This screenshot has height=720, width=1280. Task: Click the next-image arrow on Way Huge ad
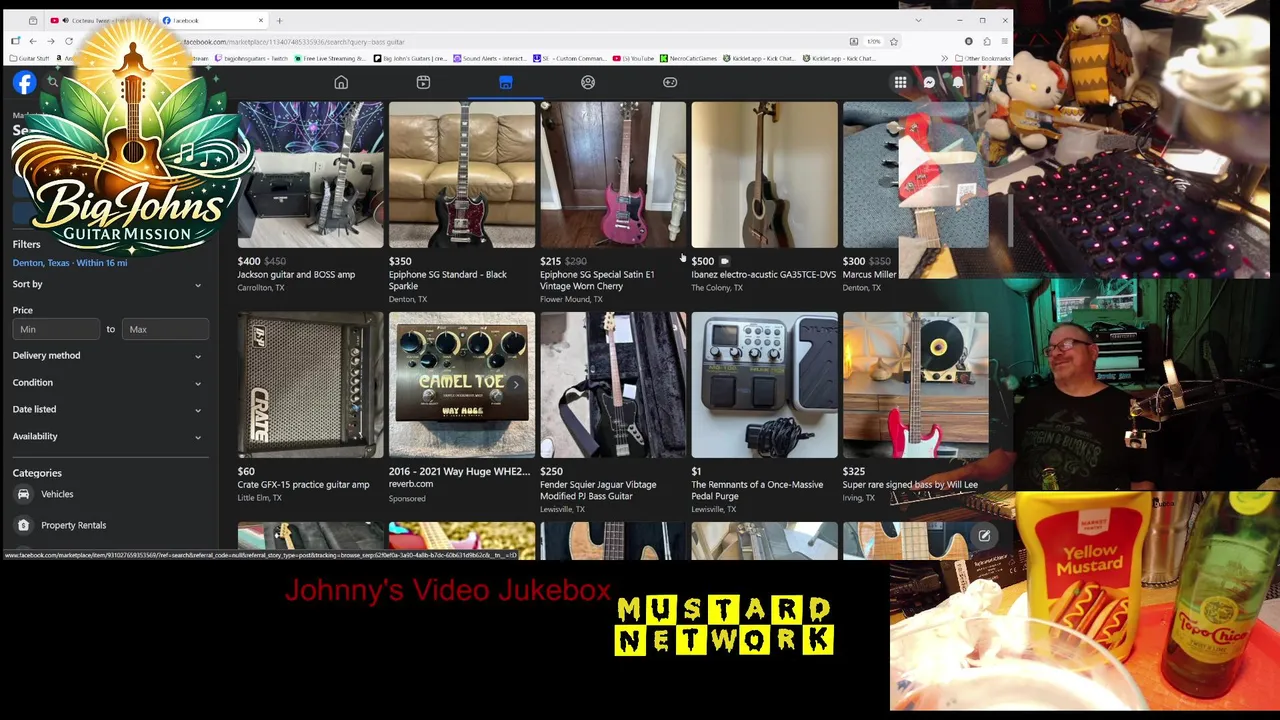[516, 384]
